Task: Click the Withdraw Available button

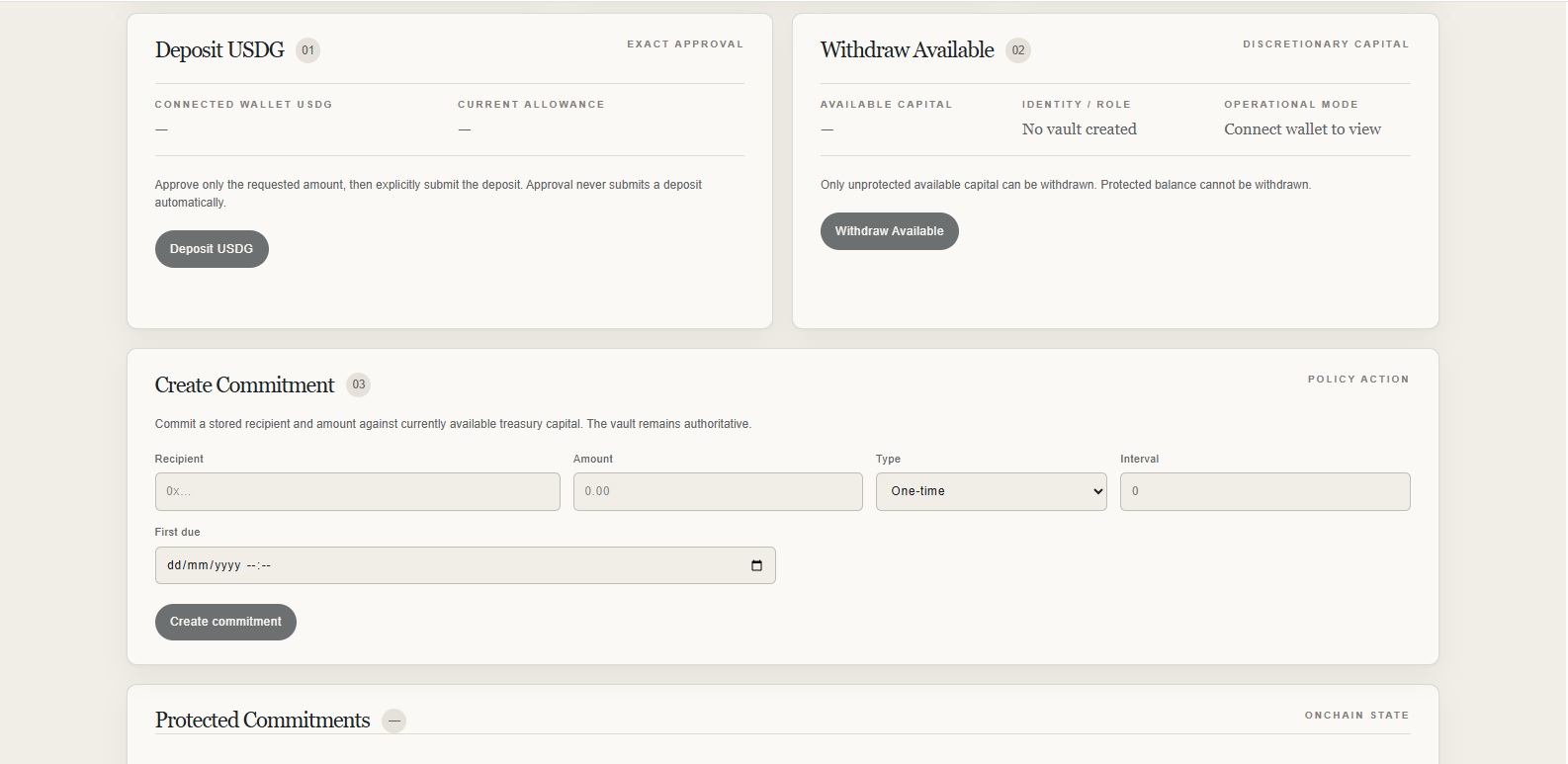Action: (890, 231)
